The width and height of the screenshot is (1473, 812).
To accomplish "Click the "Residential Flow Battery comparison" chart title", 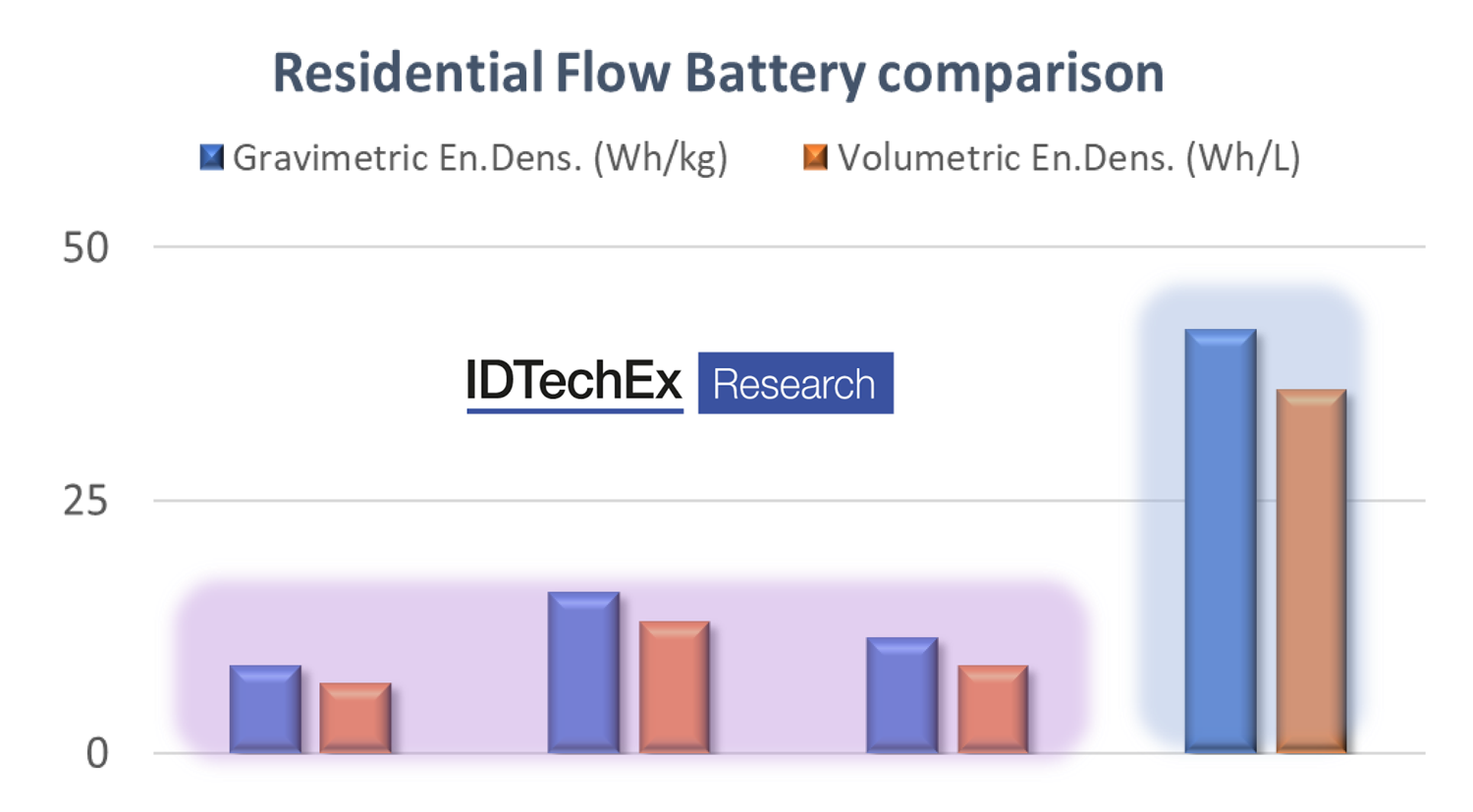I will 718,74.
